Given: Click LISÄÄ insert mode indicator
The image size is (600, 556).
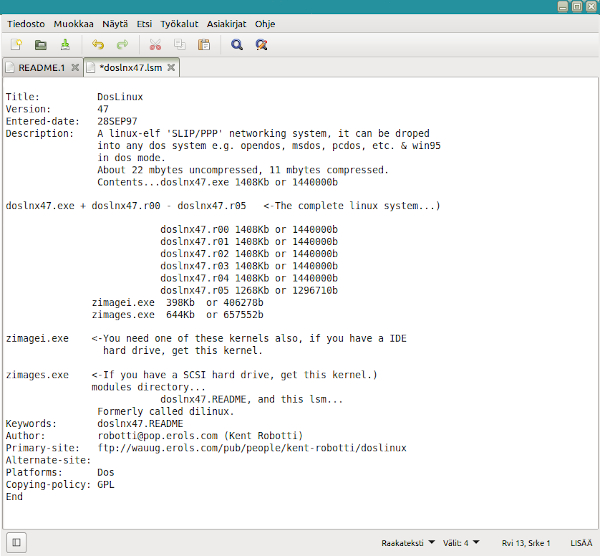Looking at the screenshot, I should (x=581, y=543).
